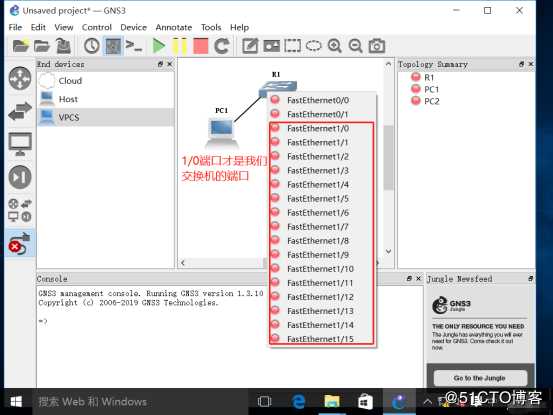Screen dimensions: 553x415
Task: Reload all devices icon
Action: 222,46
